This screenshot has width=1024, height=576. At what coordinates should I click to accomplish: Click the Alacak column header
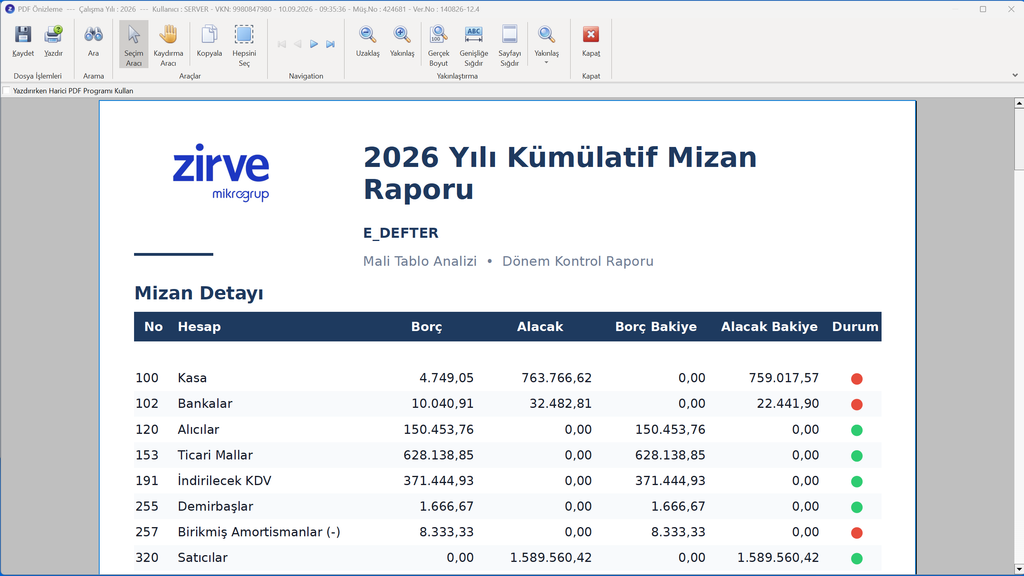[539, 327]
